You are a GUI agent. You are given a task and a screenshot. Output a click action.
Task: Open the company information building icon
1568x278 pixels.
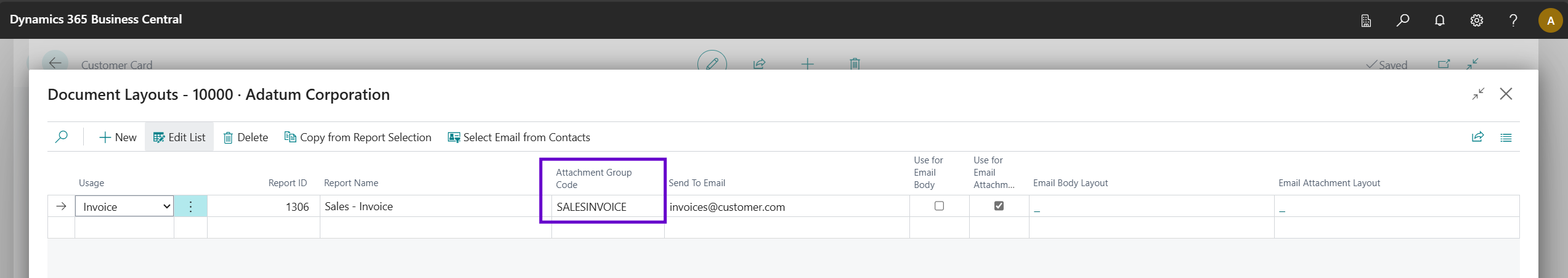point(1366,20)
